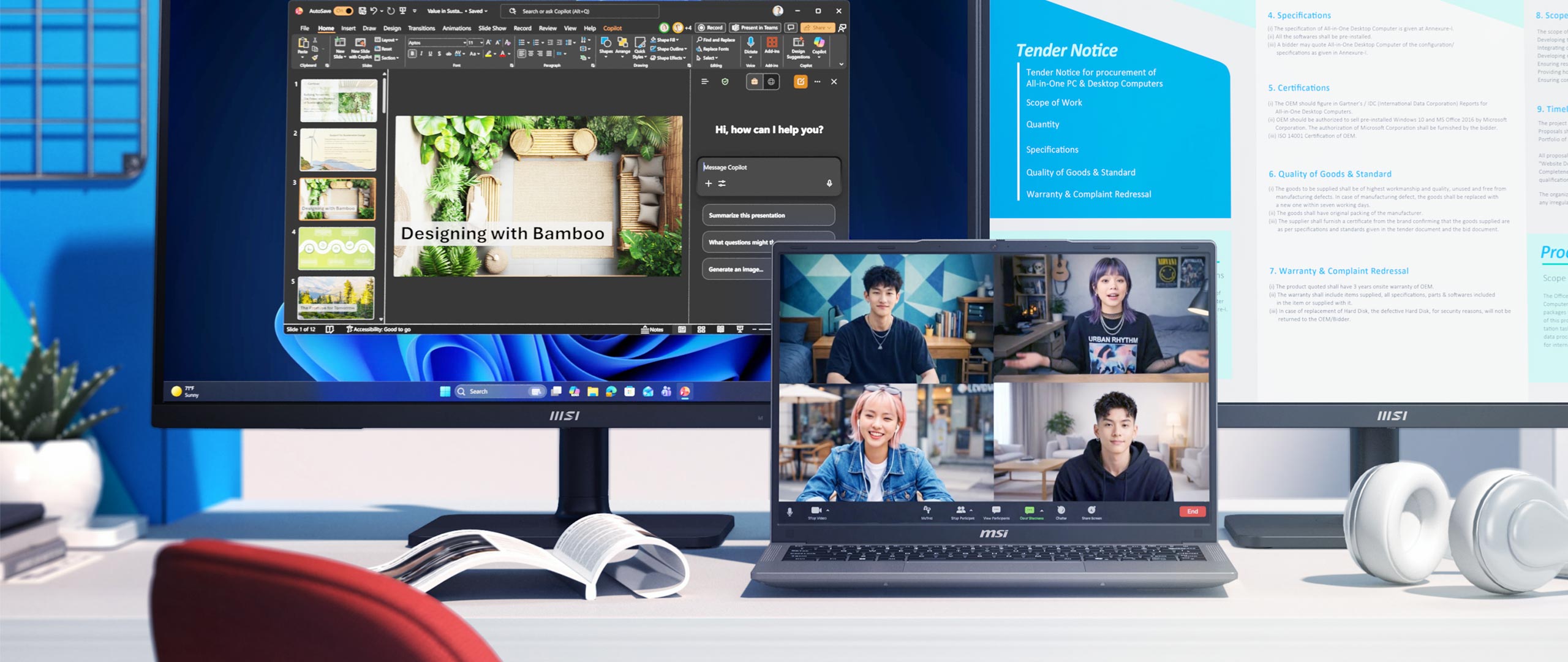Collapse the ribbon with chevron
Screen dimensions: 1568x662
point(841,64)
